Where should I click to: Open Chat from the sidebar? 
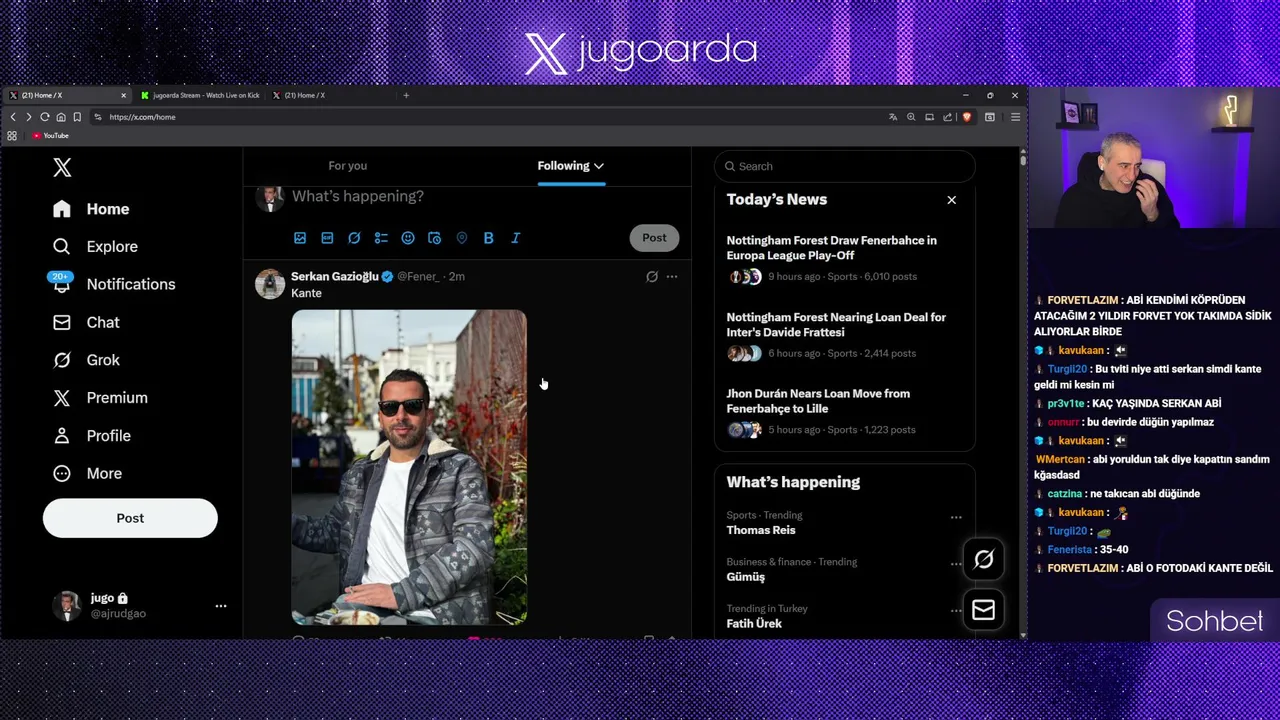point(87,322)
